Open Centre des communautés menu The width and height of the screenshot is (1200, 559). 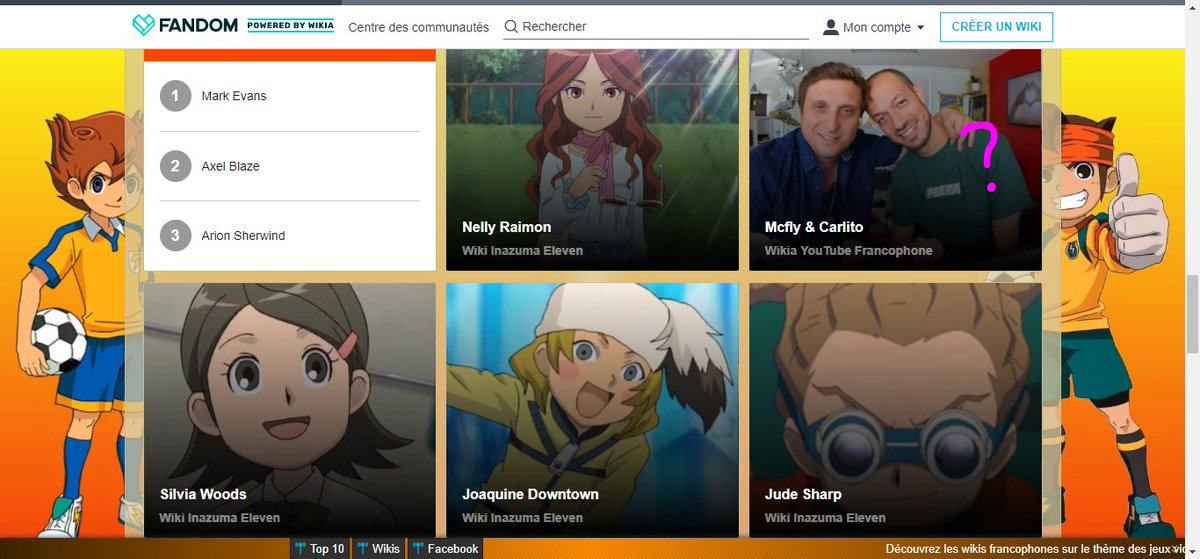[x=418, y=27]
